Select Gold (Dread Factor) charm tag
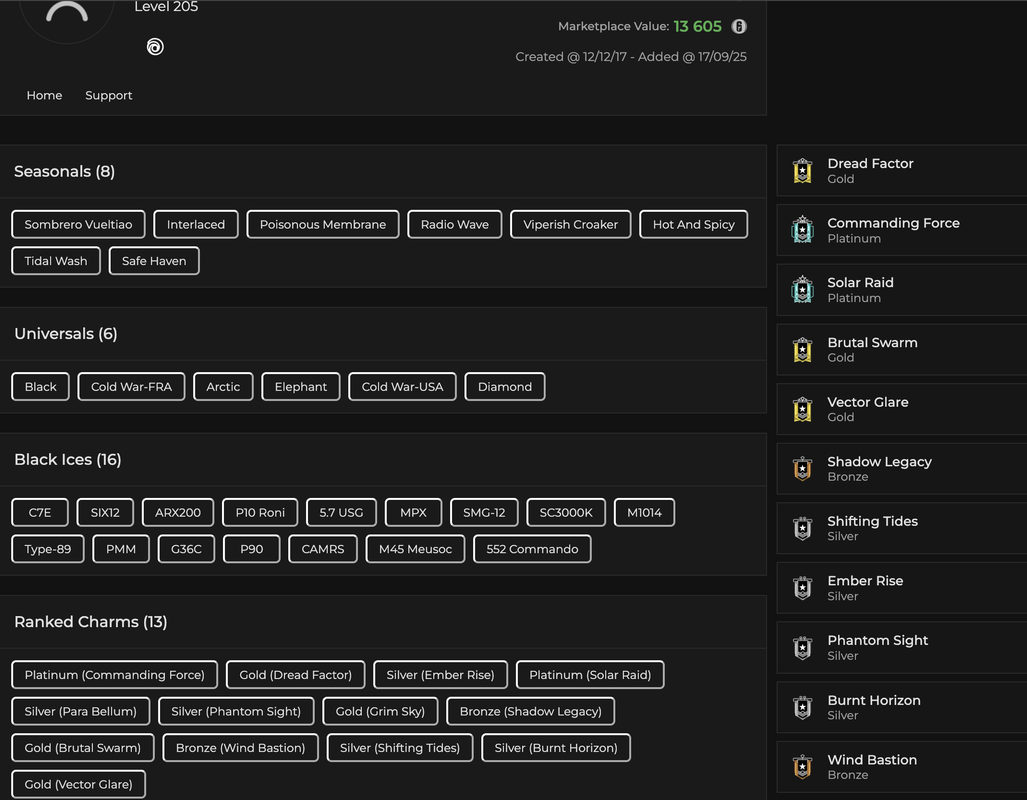The width and height of the screenshot is (1027, 800). [x=295, y=675]
